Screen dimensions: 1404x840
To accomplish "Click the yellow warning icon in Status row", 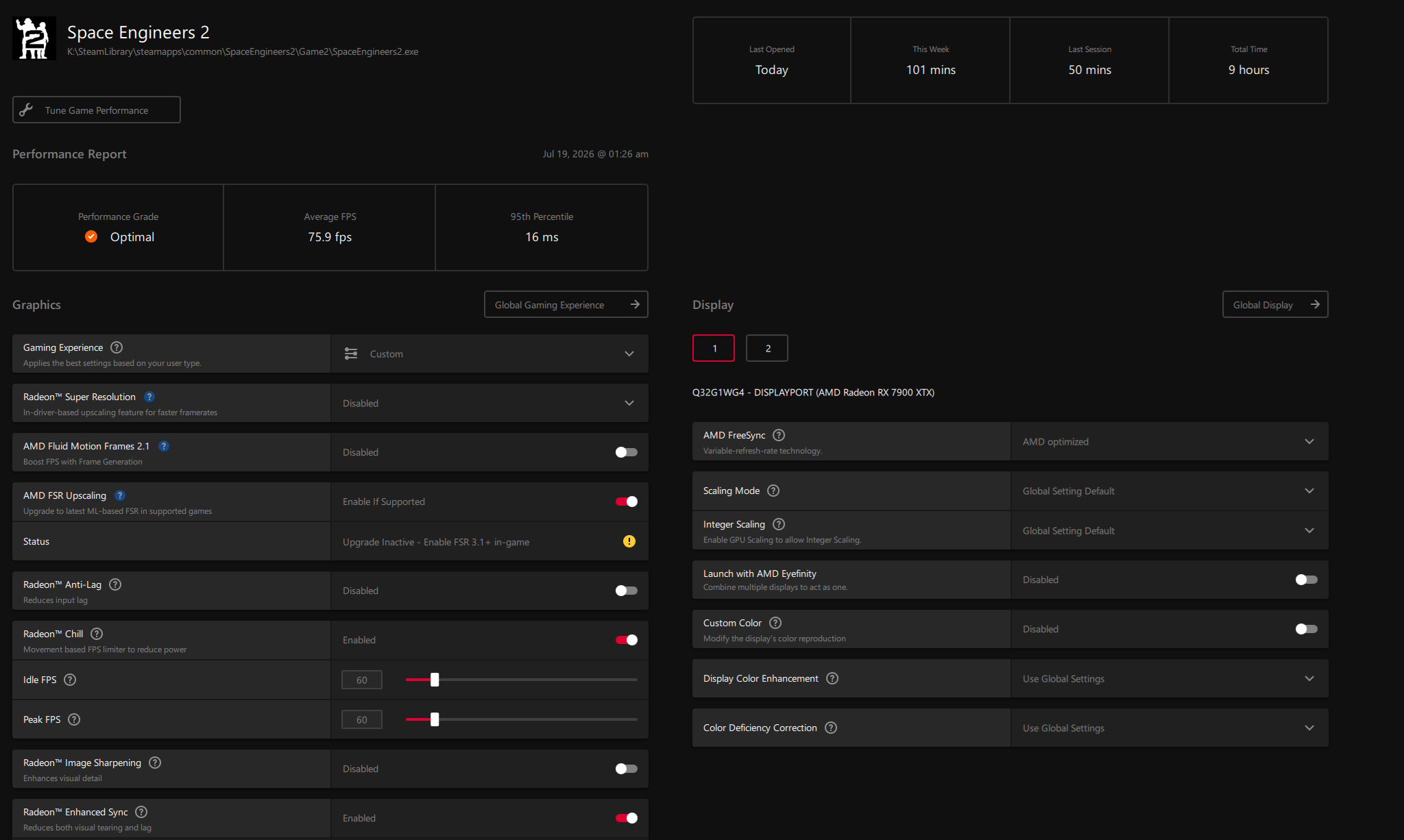I will tap(629, 541).
